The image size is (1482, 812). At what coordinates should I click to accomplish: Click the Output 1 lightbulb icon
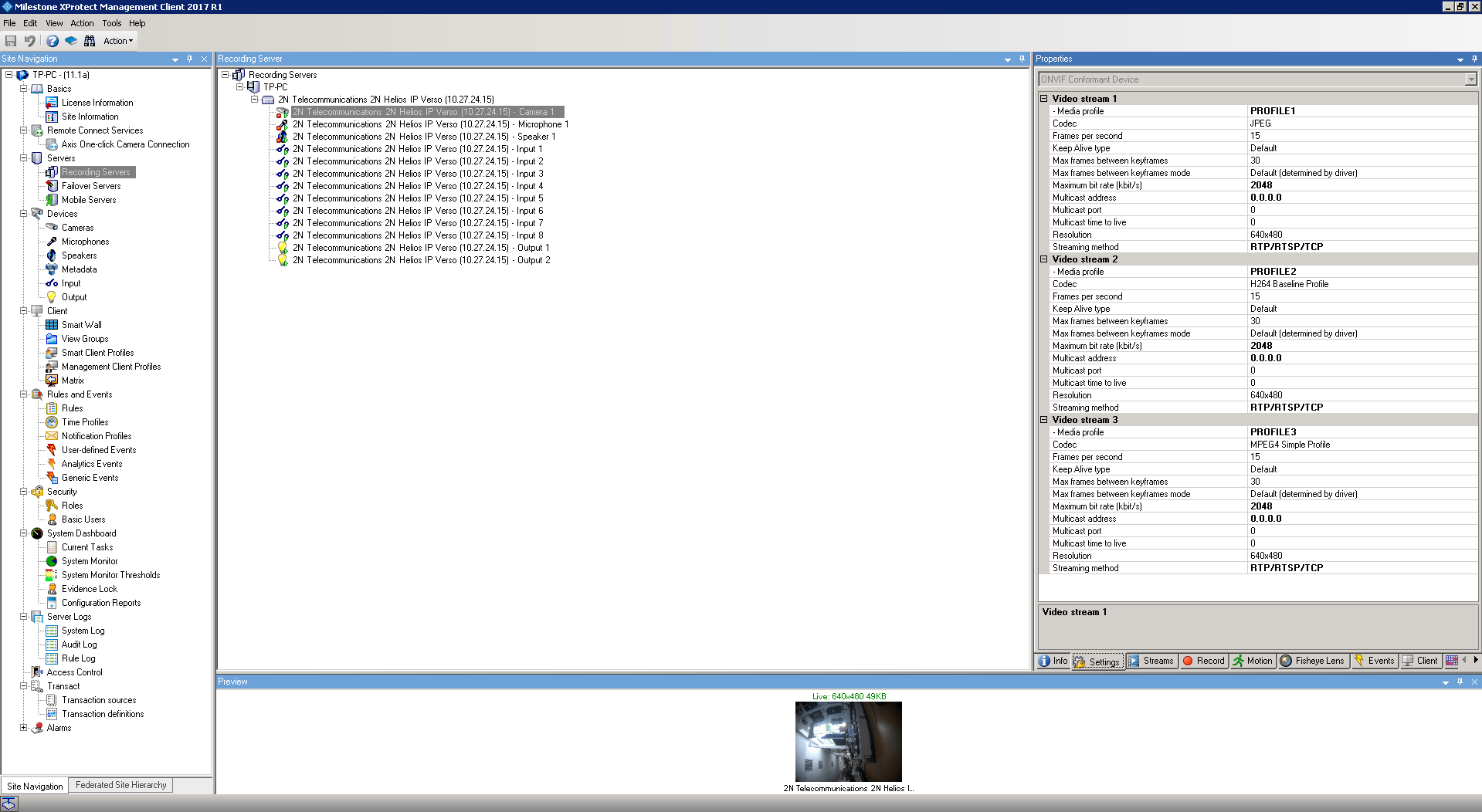pyautogui.click(x=283, y=248)
